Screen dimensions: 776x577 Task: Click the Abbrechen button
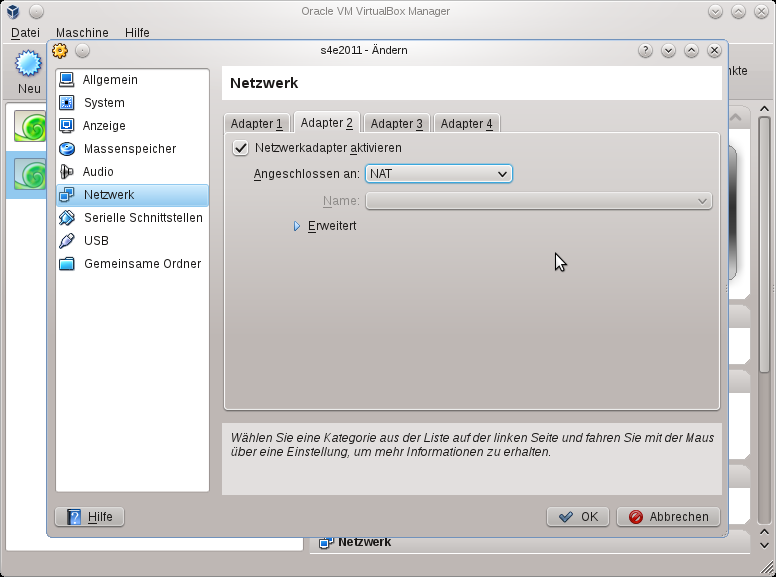[x=669, y=517]
